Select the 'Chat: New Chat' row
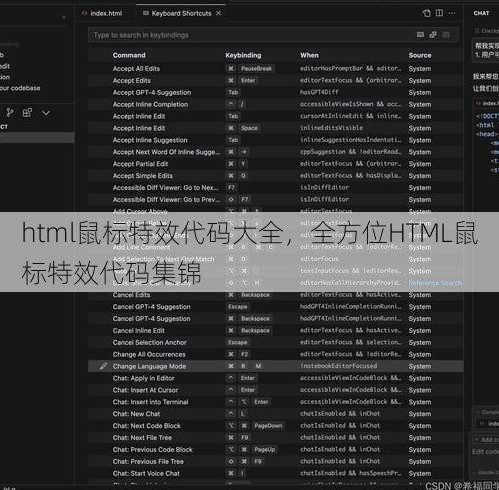499x490 pixels. point(276,414)
